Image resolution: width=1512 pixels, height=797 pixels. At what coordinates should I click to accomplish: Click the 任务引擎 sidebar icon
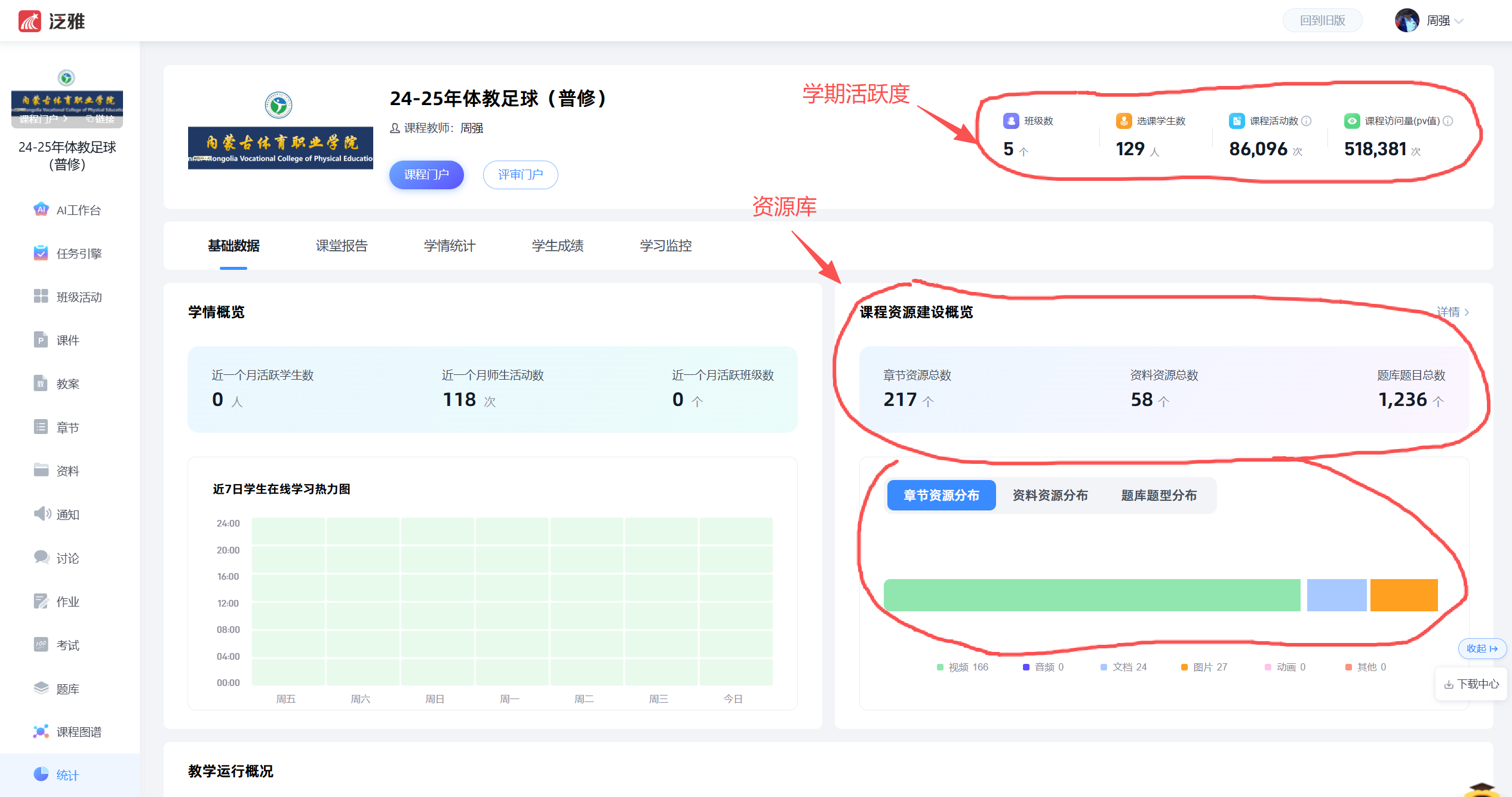click(41, 253)
